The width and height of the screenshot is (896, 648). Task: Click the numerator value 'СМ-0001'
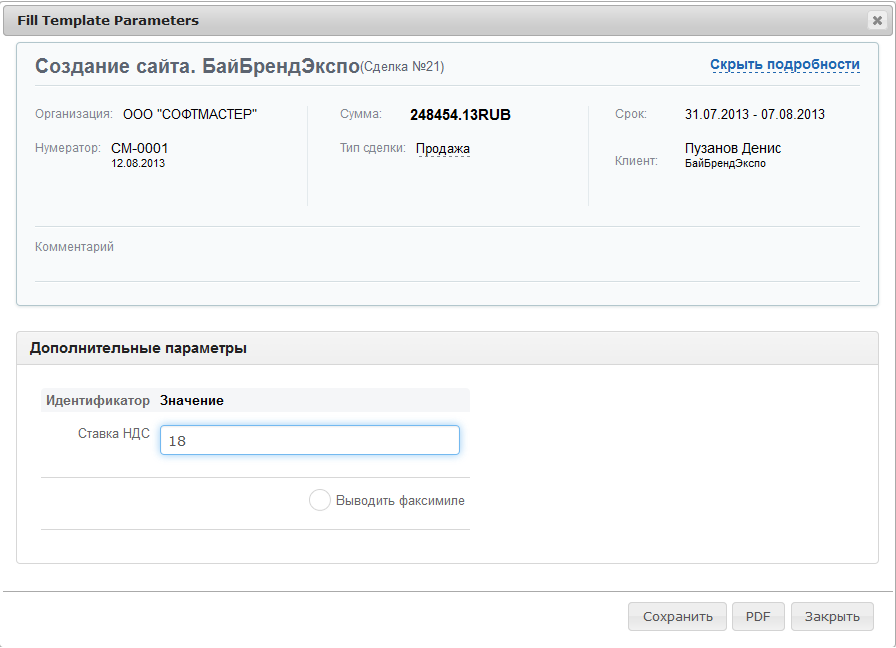(x=139, y=148)
